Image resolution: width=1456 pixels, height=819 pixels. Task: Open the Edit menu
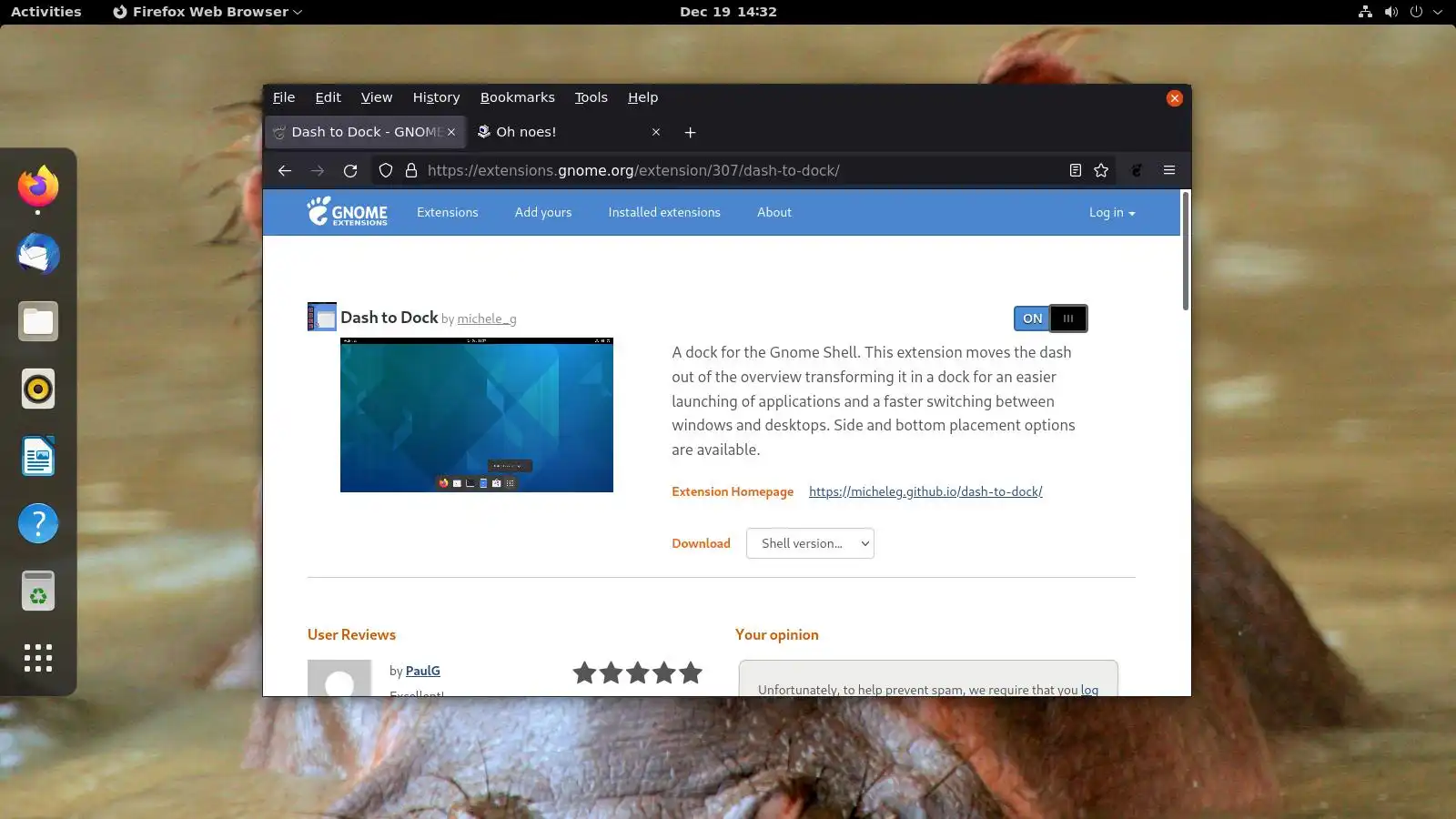coord(329,97)
